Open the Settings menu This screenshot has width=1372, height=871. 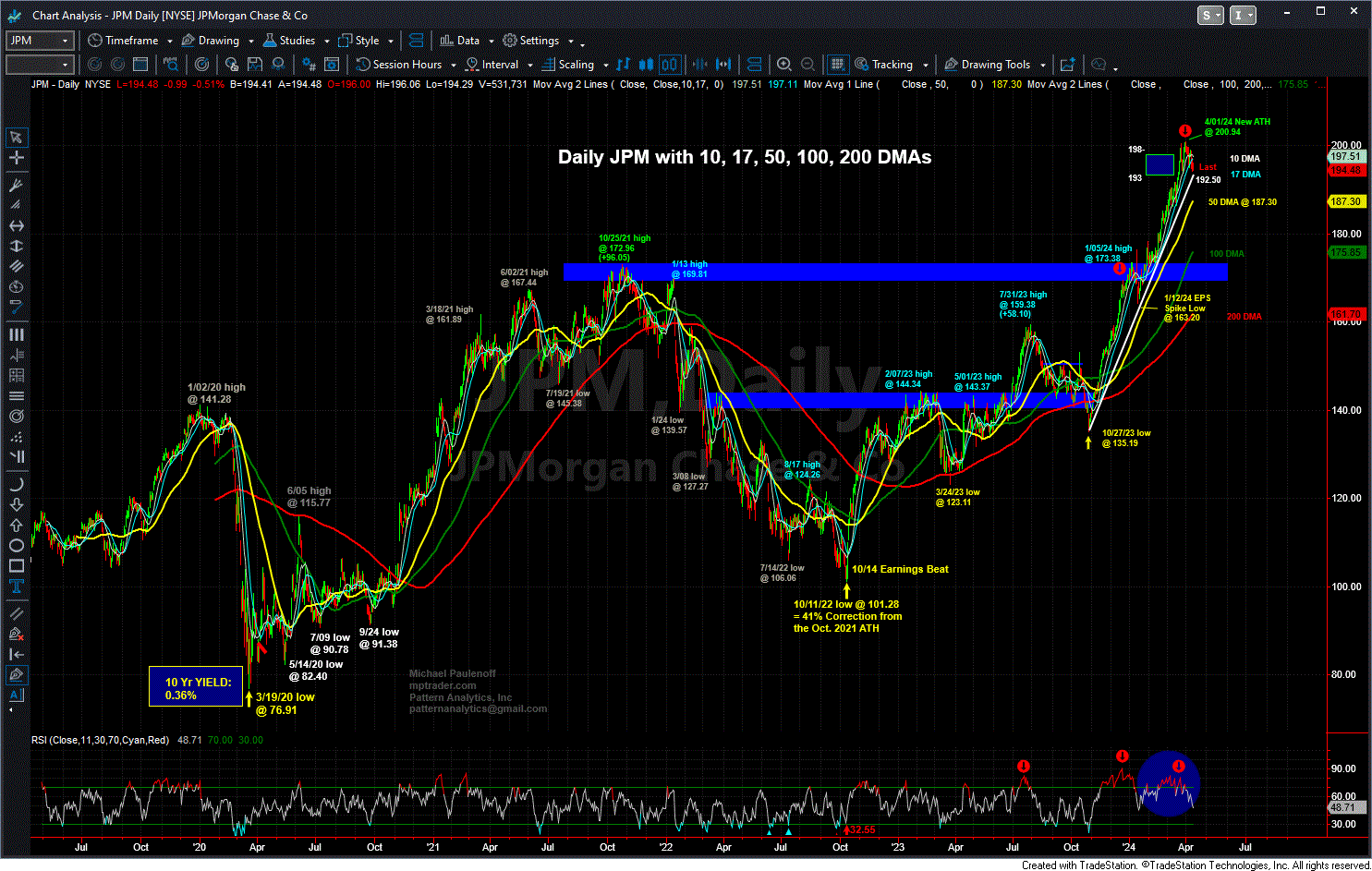[530, 41]
